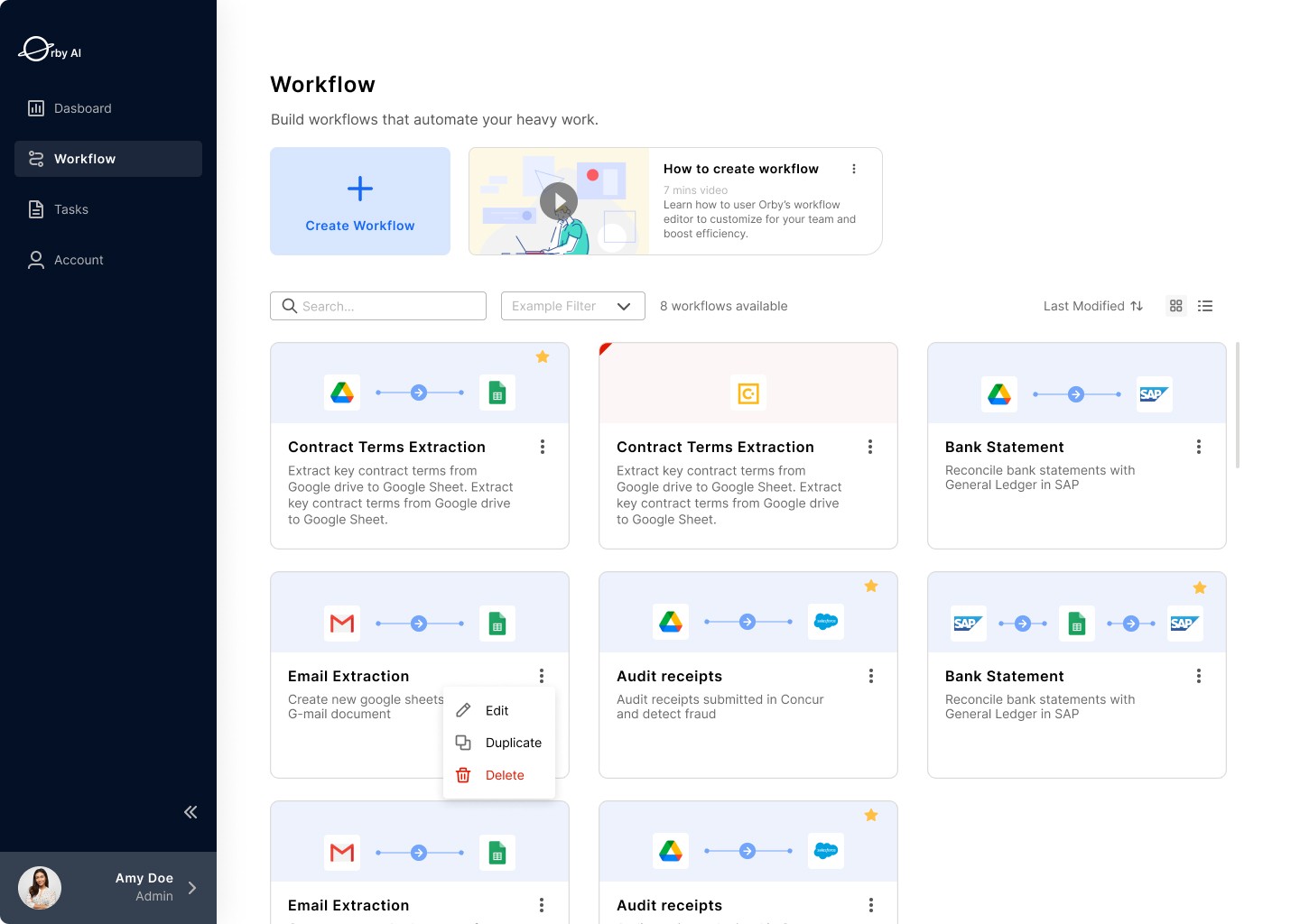Click the "8 workflows available" text
Screen dimensions: 1300x924
coord(723,306)
